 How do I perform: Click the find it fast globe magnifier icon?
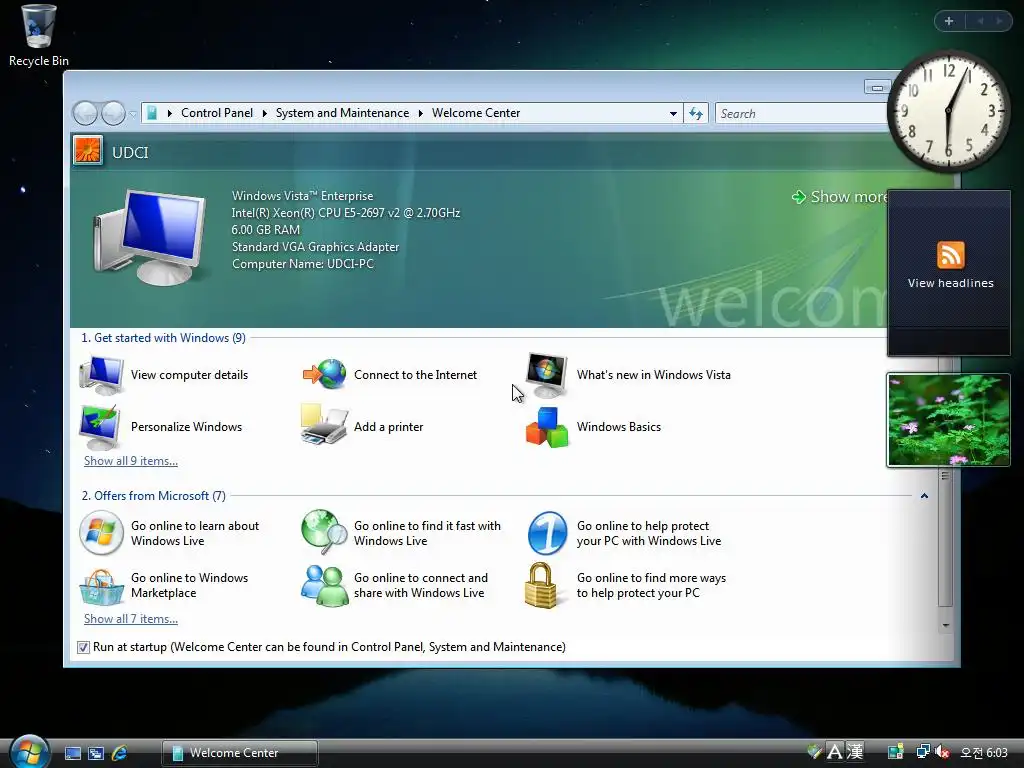tap(325, 532)
